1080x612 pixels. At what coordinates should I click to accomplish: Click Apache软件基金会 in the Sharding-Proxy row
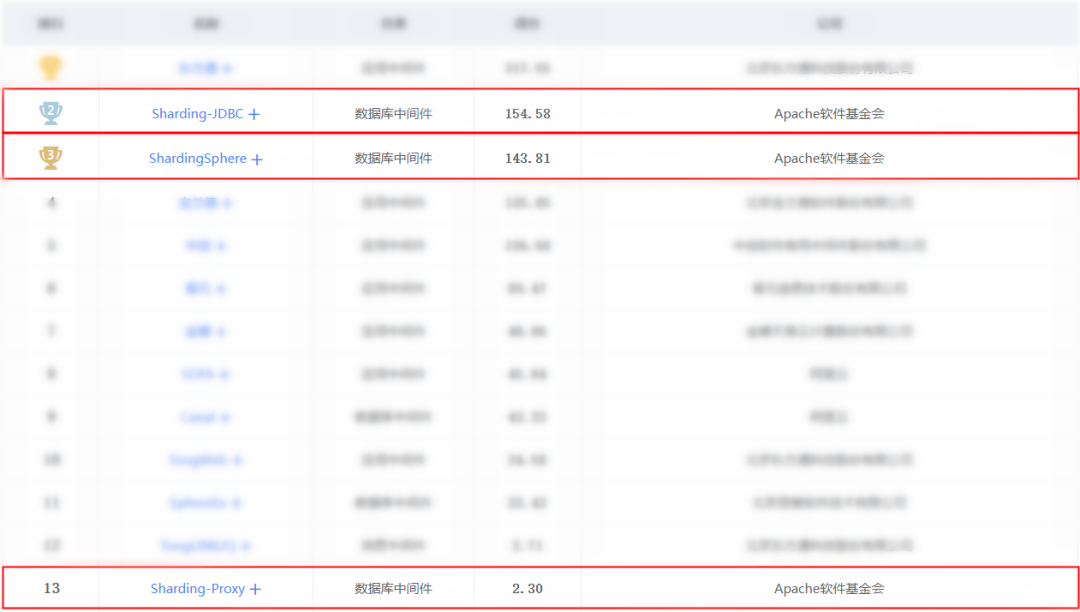pos(829,589)
